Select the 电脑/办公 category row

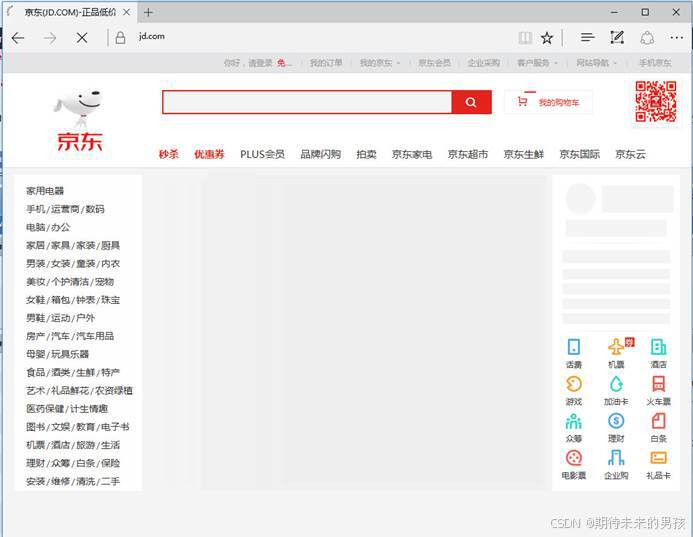tap(48, 227)
